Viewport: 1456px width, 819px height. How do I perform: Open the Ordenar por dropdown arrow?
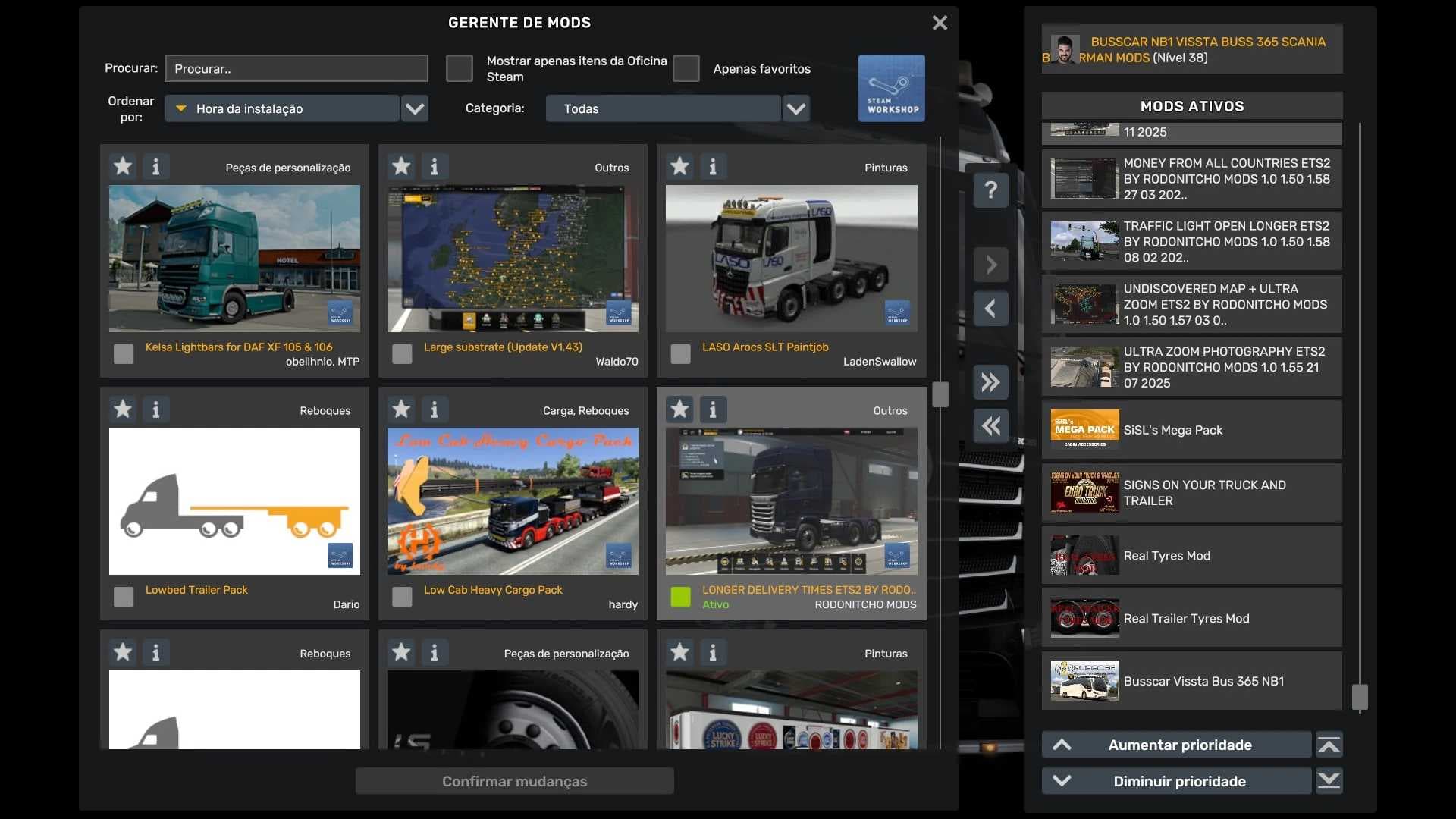click(415, 108)
